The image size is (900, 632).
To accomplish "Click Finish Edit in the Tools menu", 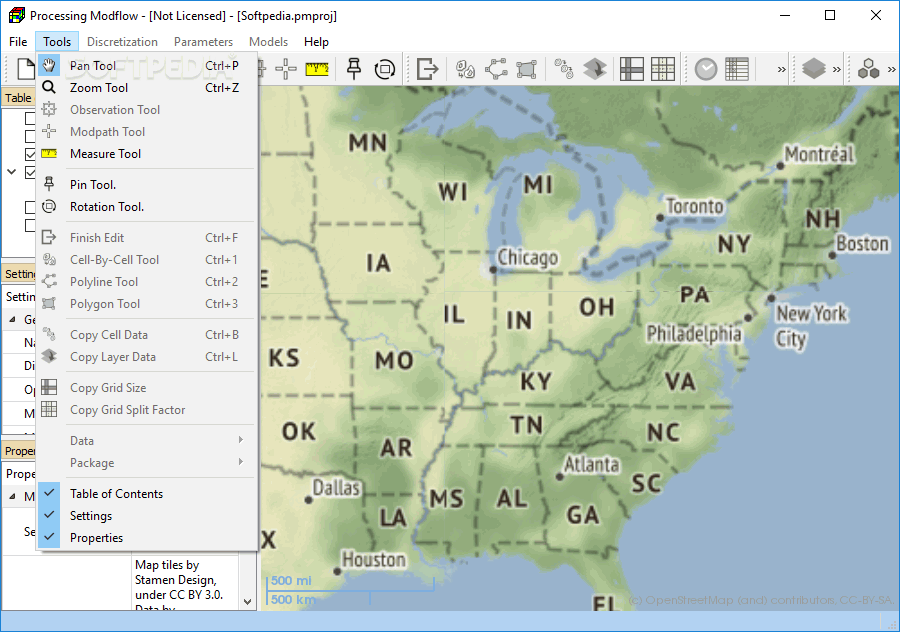I will (148, 237).
